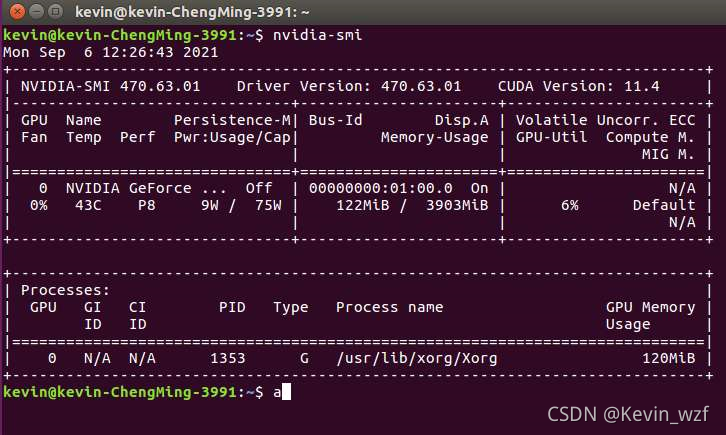Click the 43C temperature reading
This screenshot has height=435, width=726.
pos(88,205)
